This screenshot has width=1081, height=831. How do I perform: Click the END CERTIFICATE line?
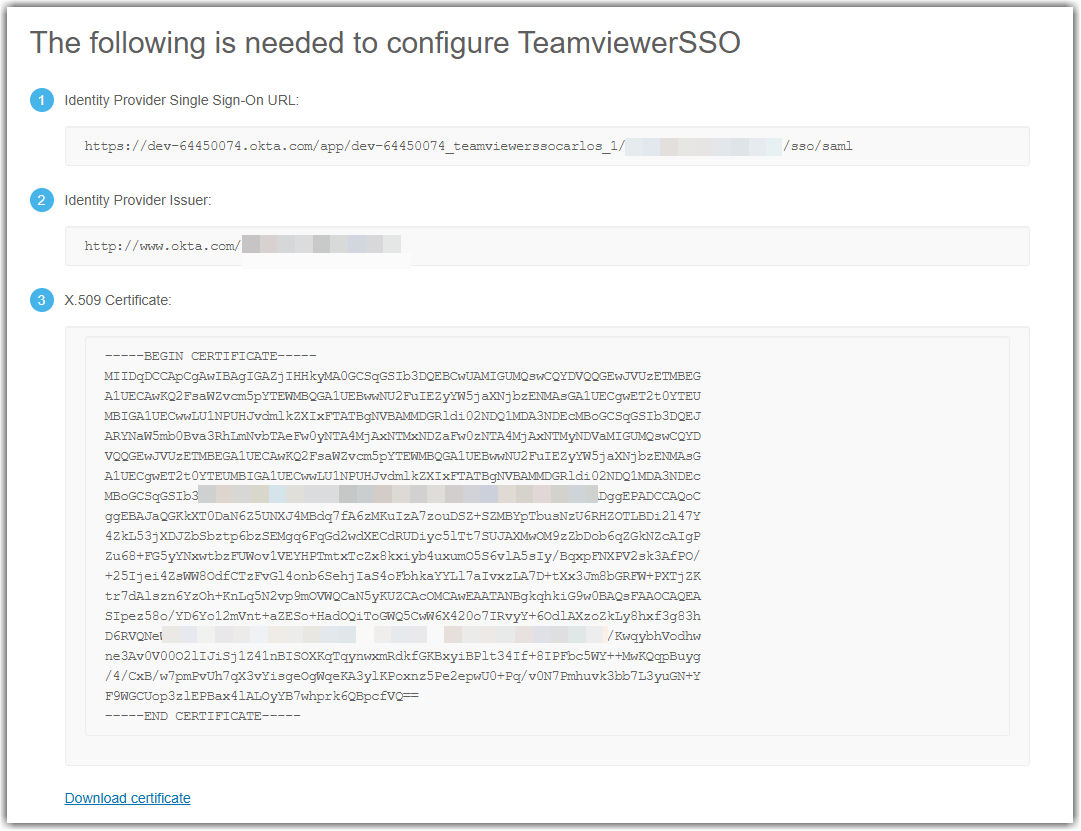tap(203, 716)
